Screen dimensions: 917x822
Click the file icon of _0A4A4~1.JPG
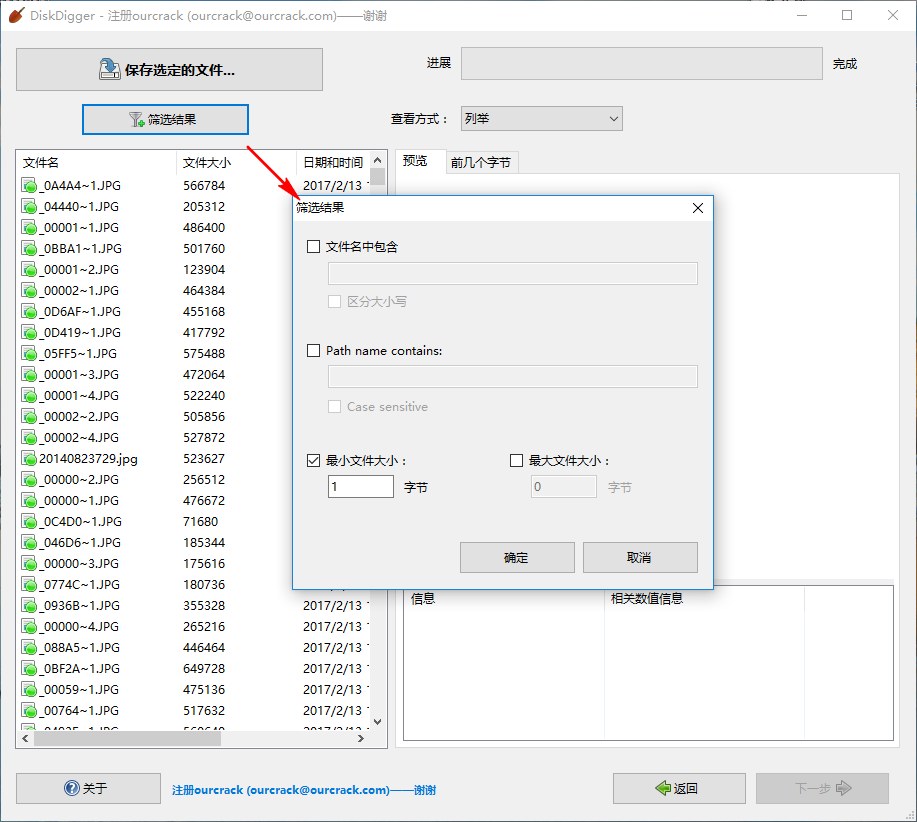[x=29, y=185]
